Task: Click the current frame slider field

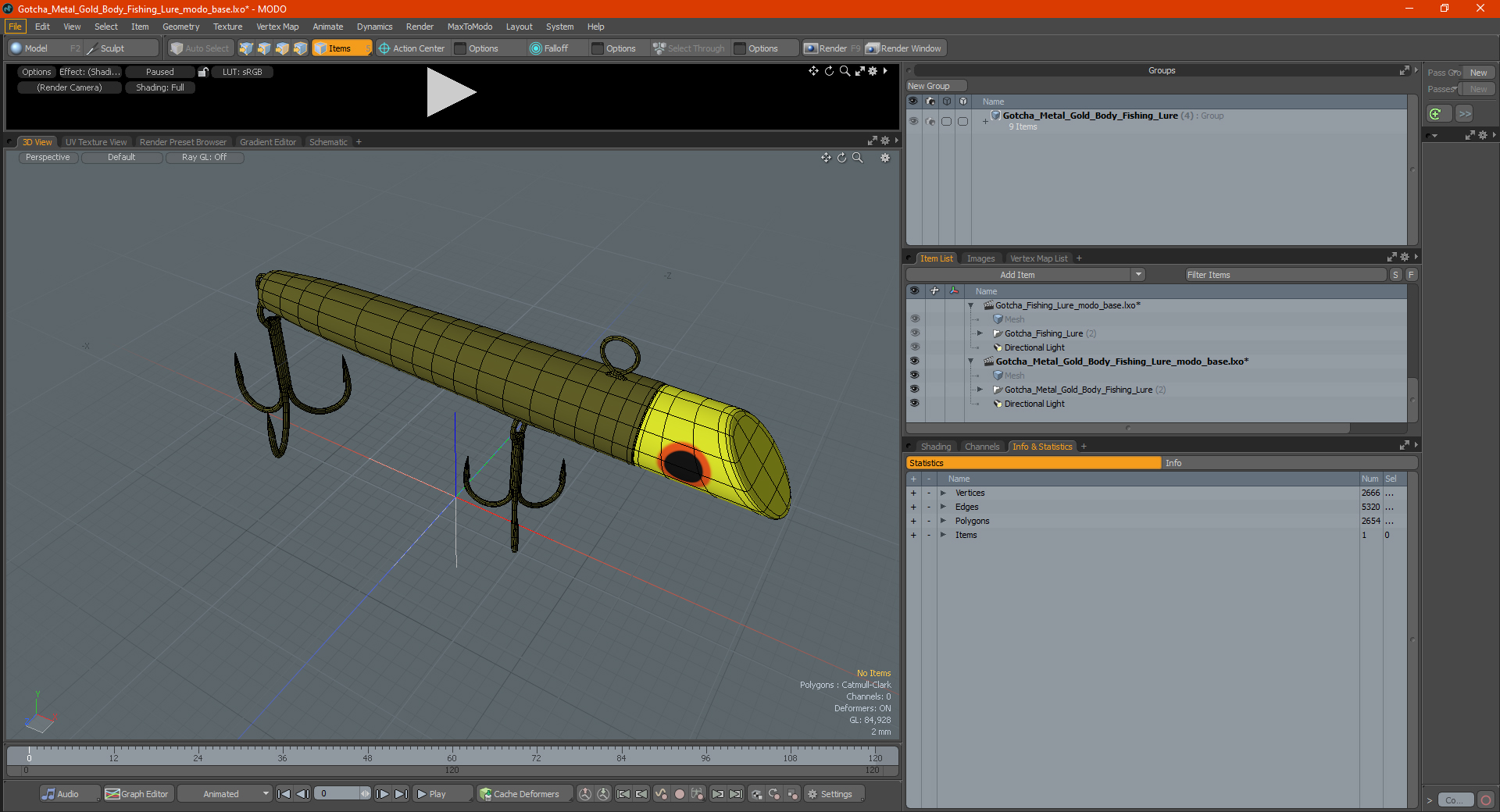Action: click(342, 794)
